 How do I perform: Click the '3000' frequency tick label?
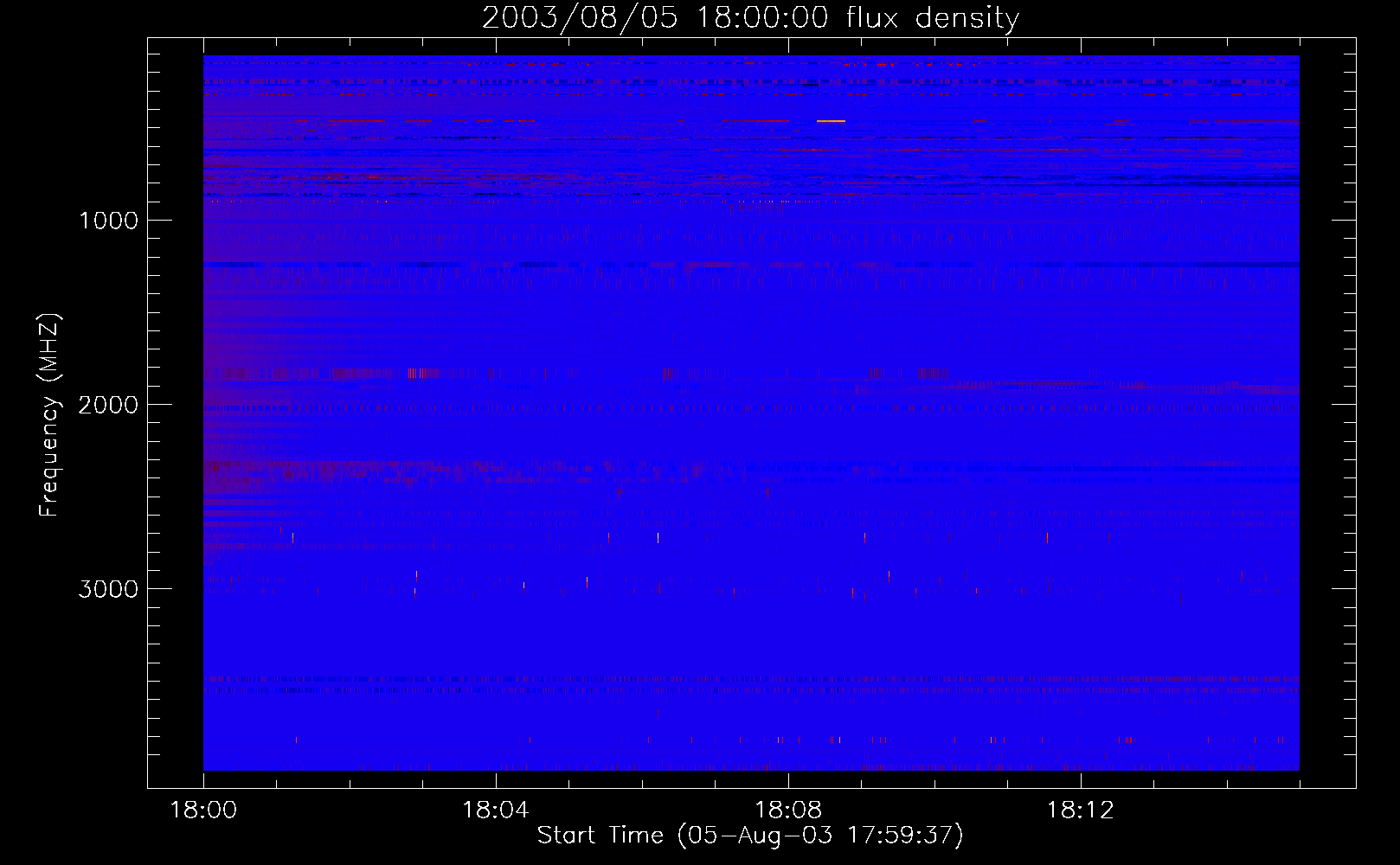pos(108,589)
